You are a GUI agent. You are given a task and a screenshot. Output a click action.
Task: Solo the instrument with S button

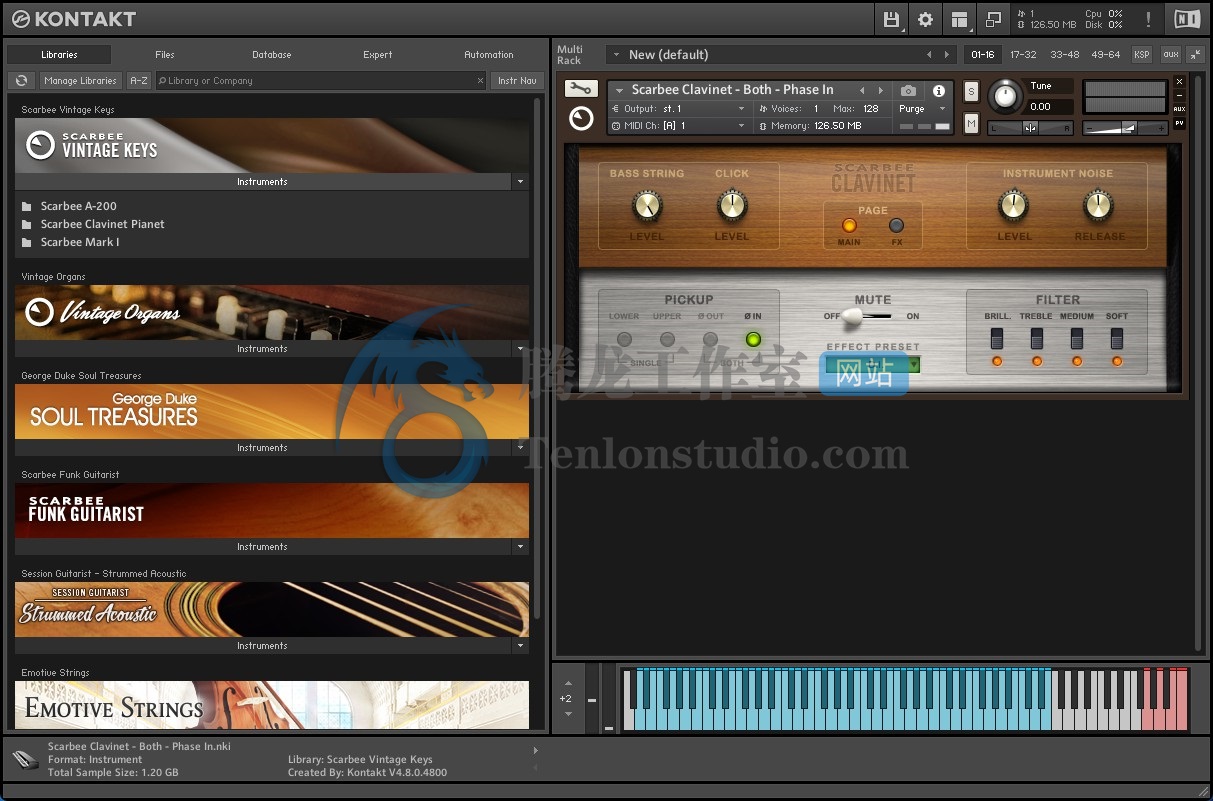coord(971,92)
